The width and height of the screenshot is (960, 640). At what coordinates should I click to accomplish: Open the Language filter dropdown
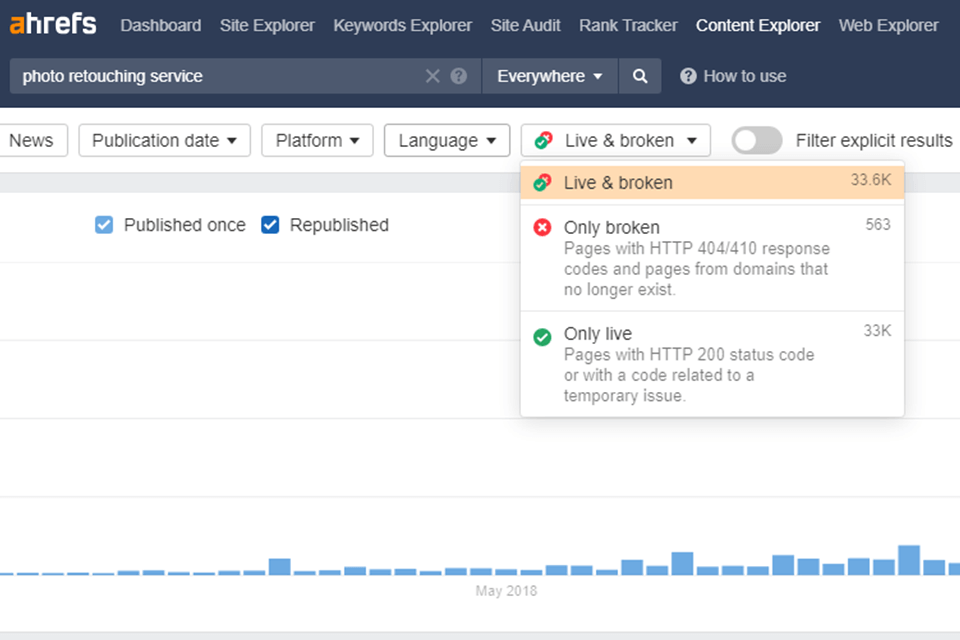[447, 140]
